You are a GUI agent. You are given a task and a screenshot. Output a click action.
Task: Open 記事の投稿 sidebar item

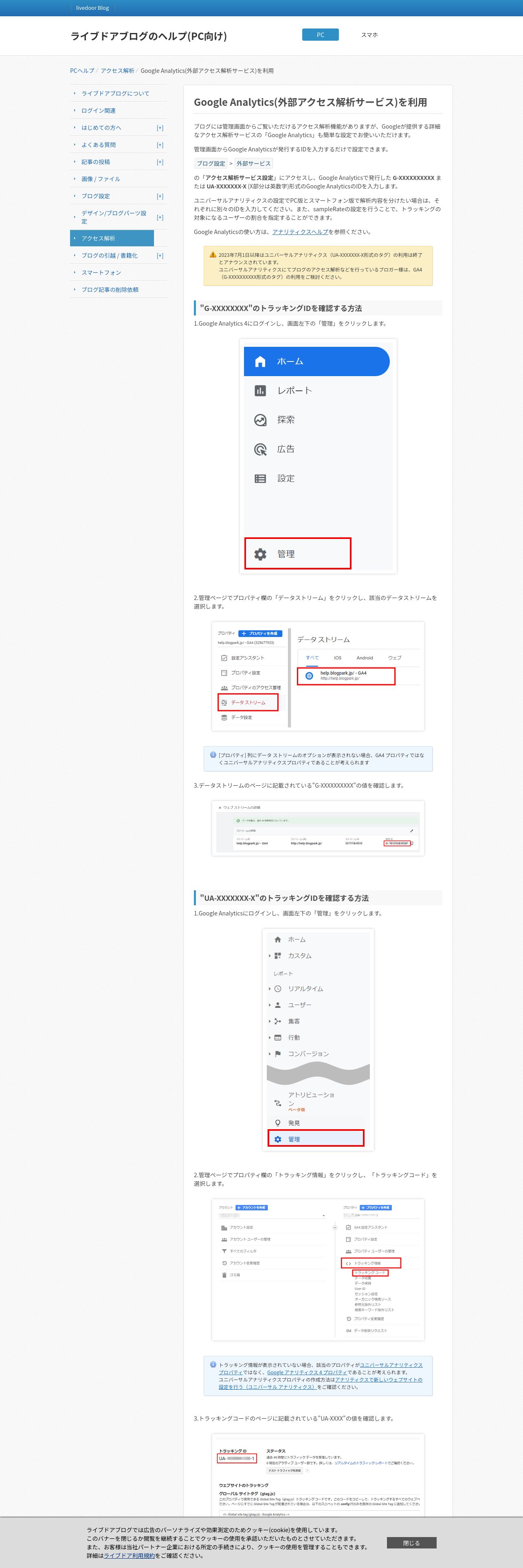pyautogui.click(x=96, y=161)
